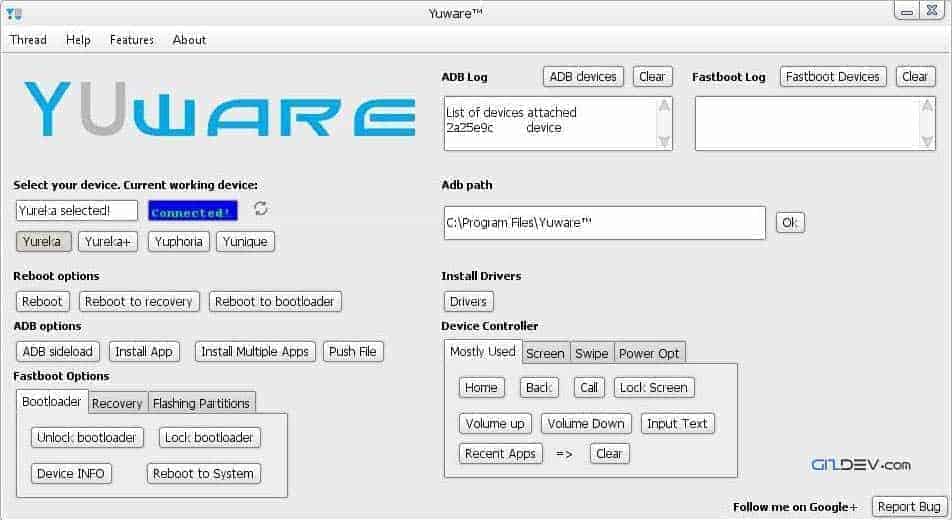Screen dimensions: 952x520
Task: Switch to the Bootloader tab
Action: pos(52,402)
